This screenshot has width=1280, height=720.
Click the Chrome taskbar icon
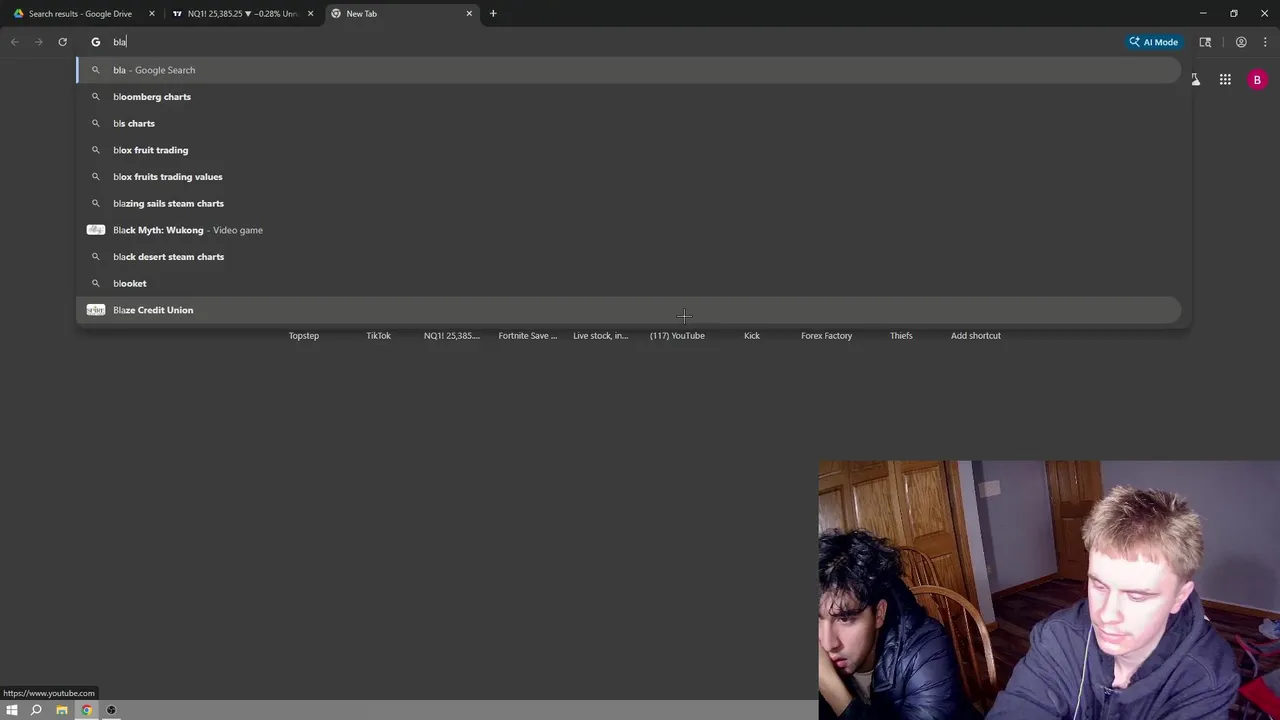point(87,710)
